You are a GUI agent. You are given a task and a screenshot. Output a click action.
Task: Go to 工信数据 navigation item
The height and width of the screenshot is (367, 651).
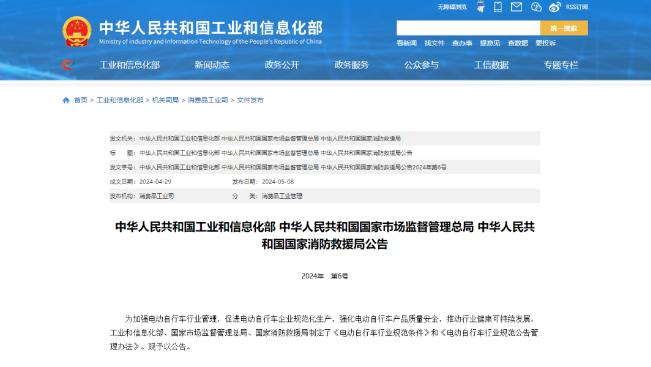click(492, 65)
